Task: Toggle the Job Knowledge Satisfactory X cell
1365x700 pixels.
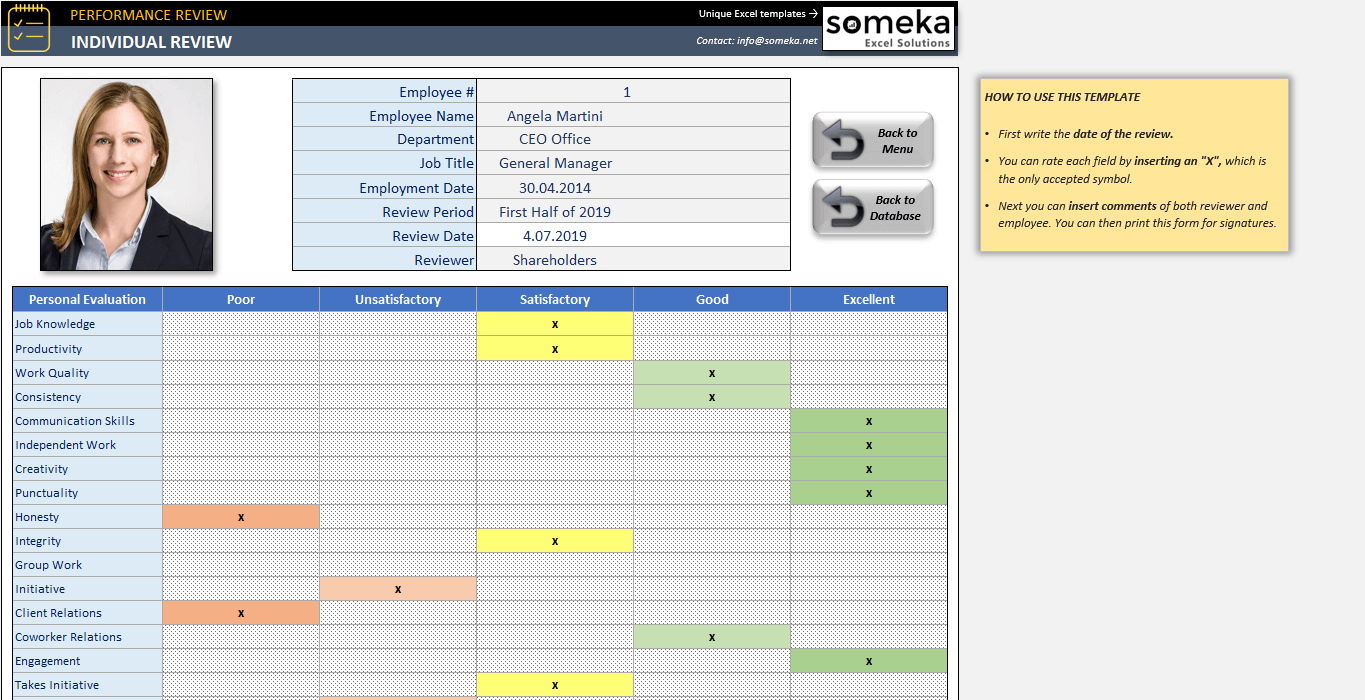Action: pyautogui.click(x=555, y=324)
